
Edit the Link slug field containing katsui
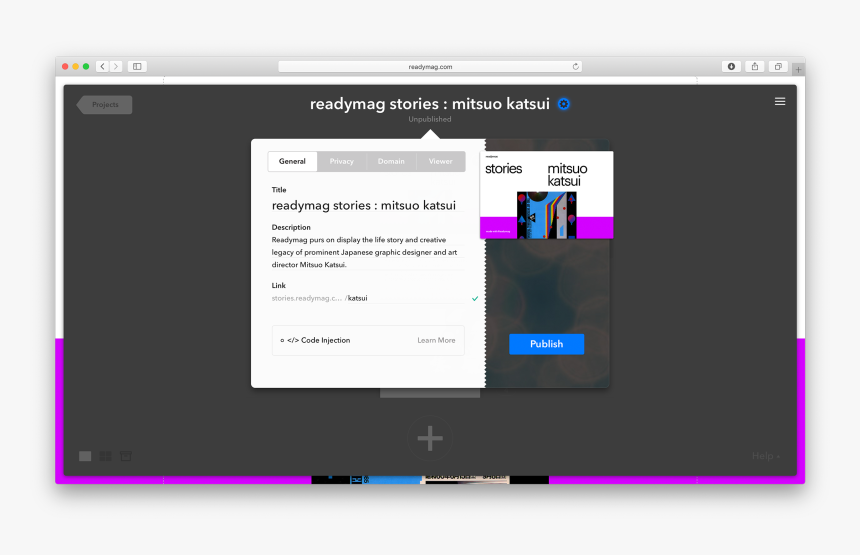point(400,298)
